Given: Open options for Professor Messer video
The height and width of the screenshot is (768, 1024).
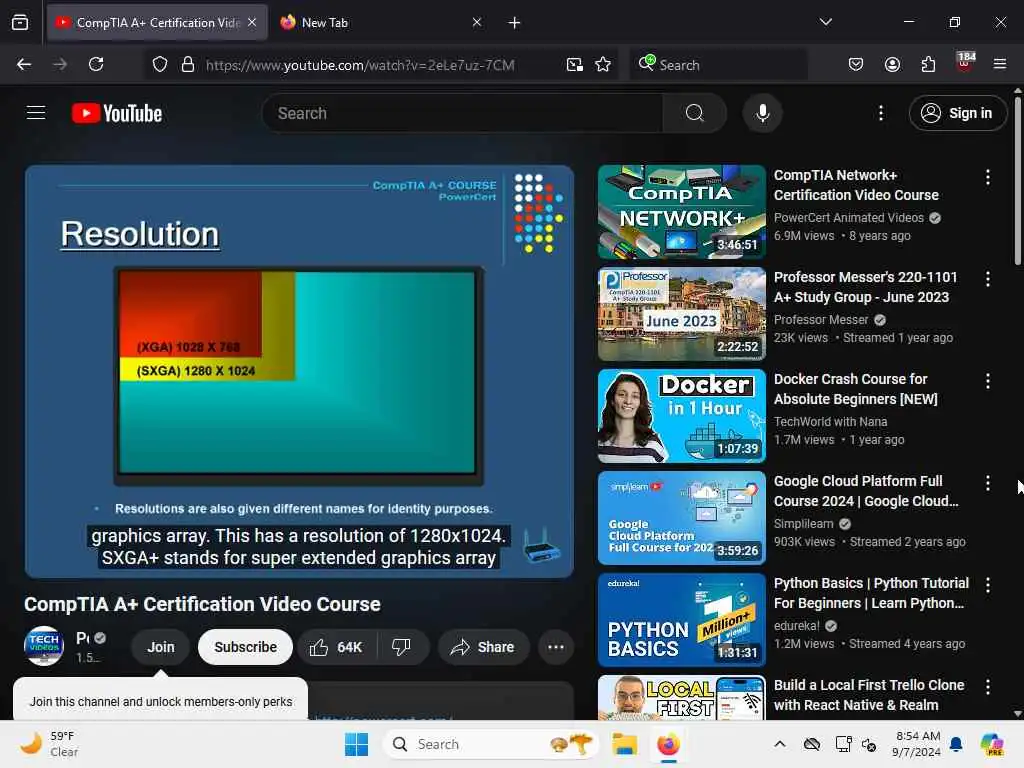Looking at the screenshot, I should tap(987, 279).
